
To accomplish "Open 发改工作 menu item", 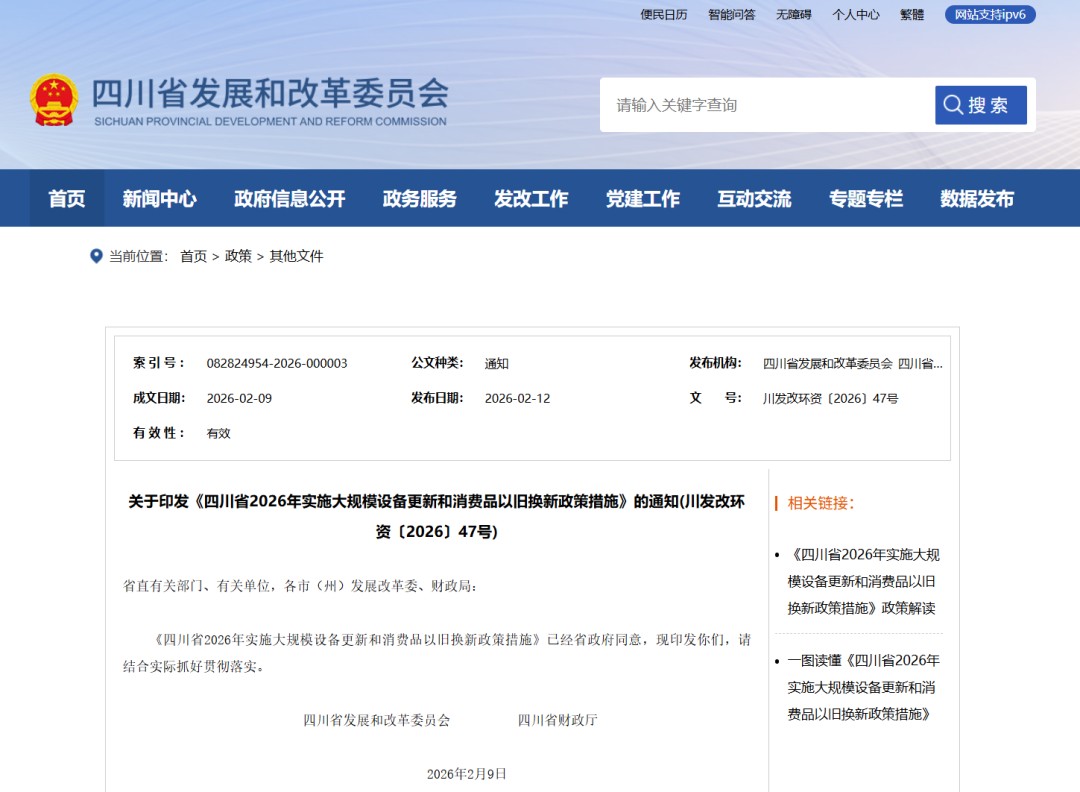I will tap(531, 198).
